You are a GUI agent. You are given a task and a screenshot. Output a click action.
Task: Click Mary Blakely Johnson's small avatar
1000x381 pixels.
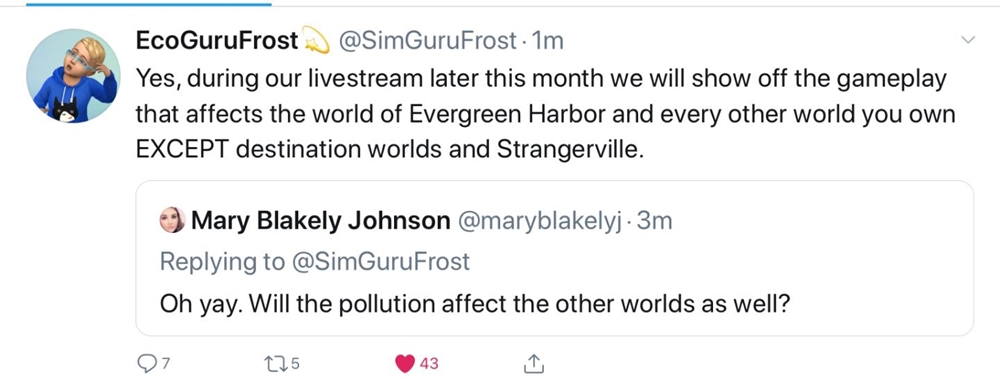point(172,220)
